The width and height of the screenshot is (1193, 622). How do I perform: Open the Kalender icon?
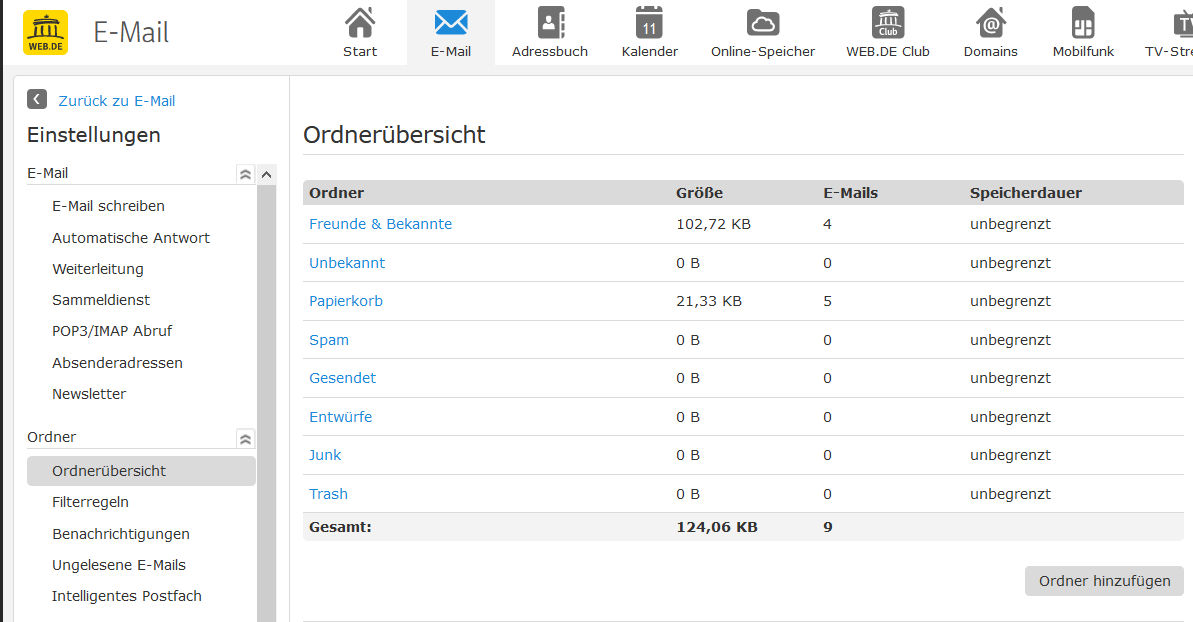(649, 22)
